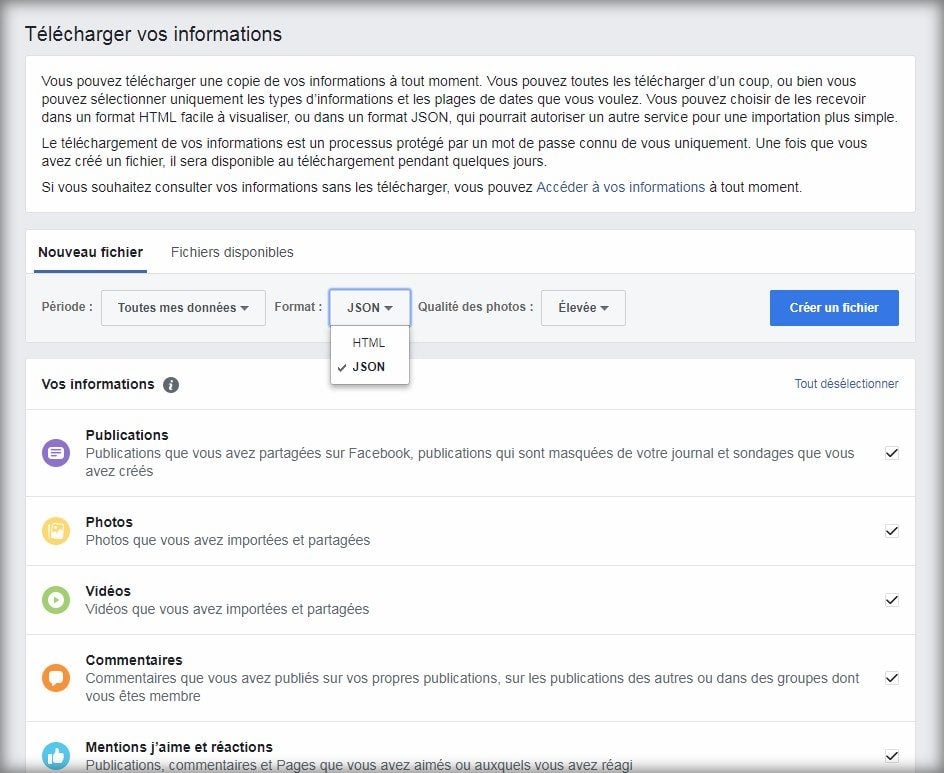This screenshot has height=773, width=944.
Task: Click the blue thumbs-up reactions icon
Action: tap(56, 756)
